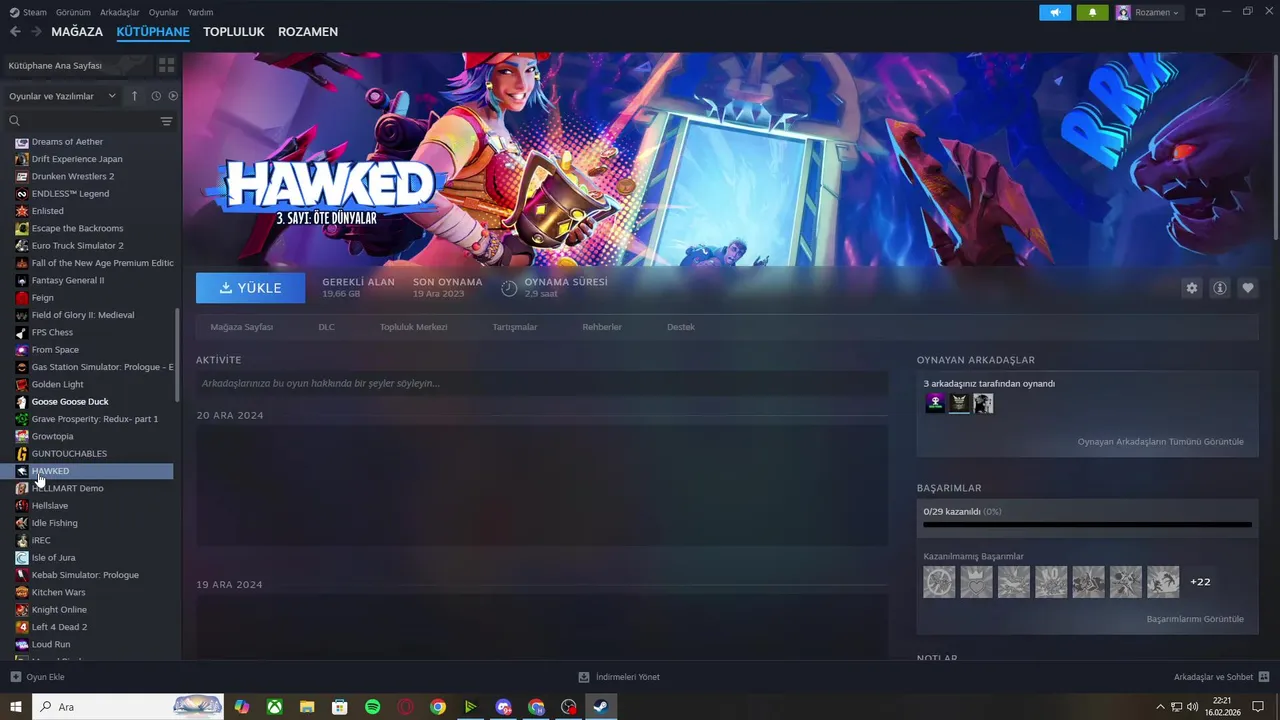Add HAWKED to favorites with heart

coord(1248,288)
